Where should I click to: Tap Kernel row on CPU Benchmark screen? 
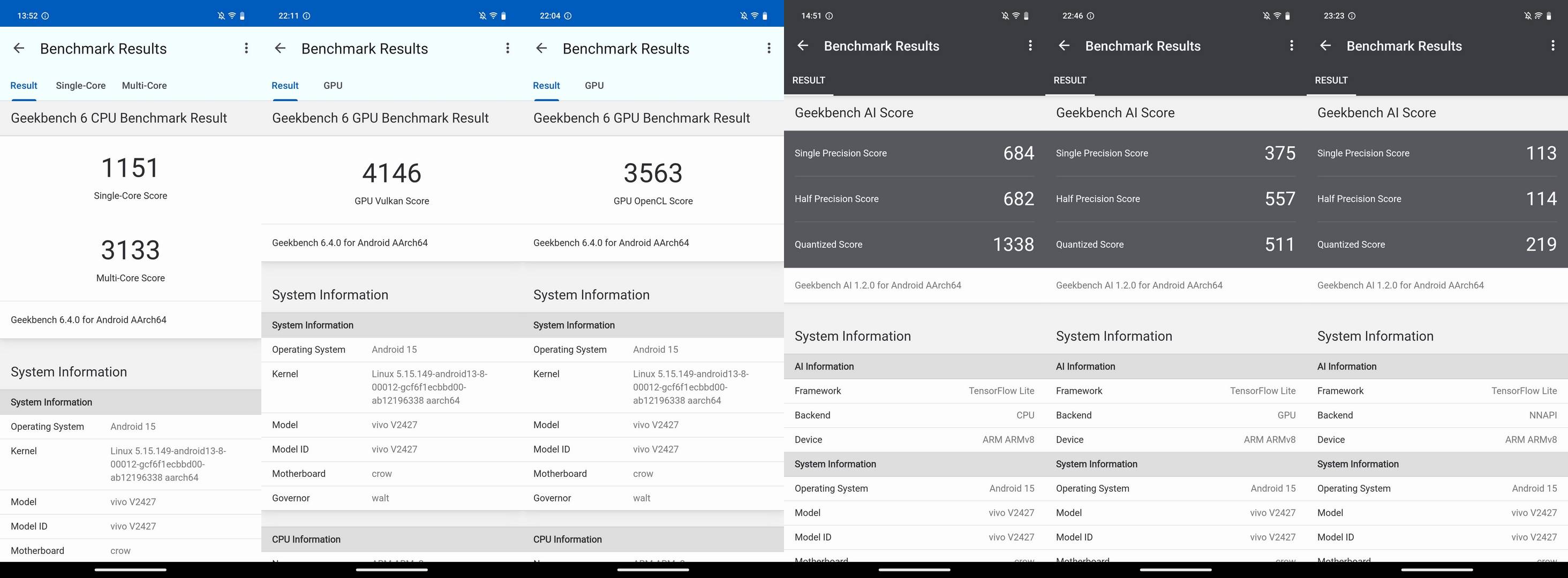coord(130,464)
